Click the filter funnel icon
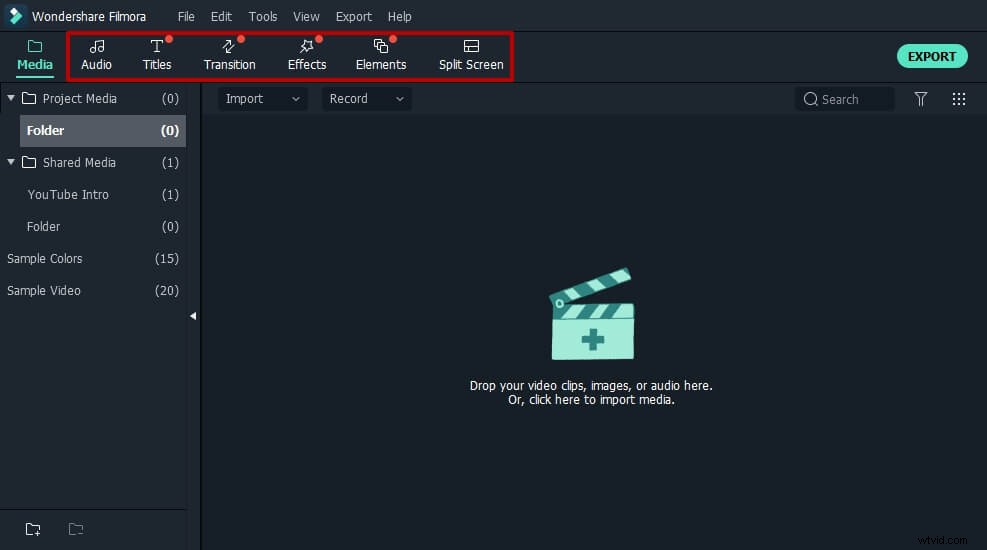 [920, 99]
